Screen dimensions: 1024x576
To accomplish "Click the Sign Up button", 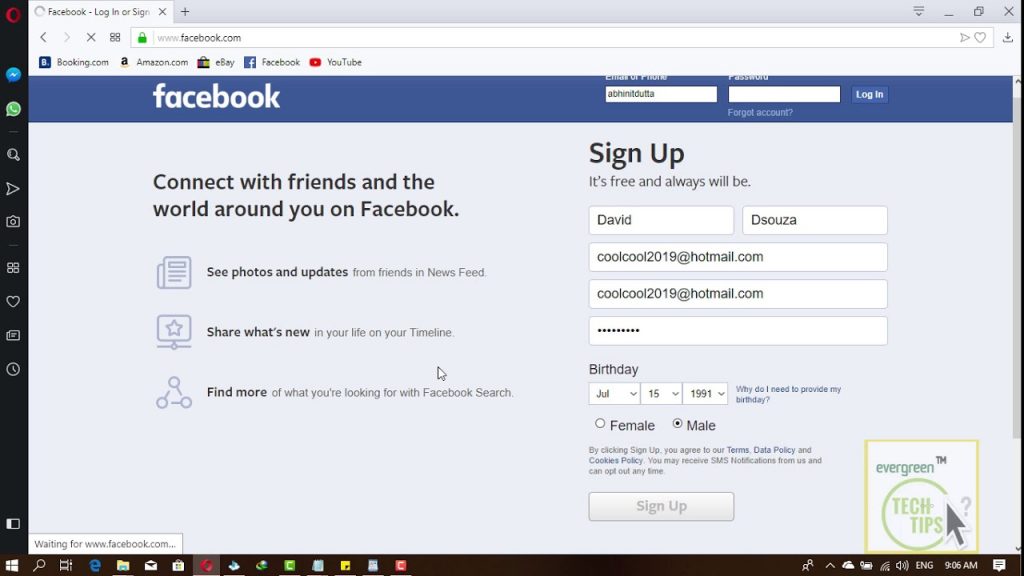I will (661, 506).
